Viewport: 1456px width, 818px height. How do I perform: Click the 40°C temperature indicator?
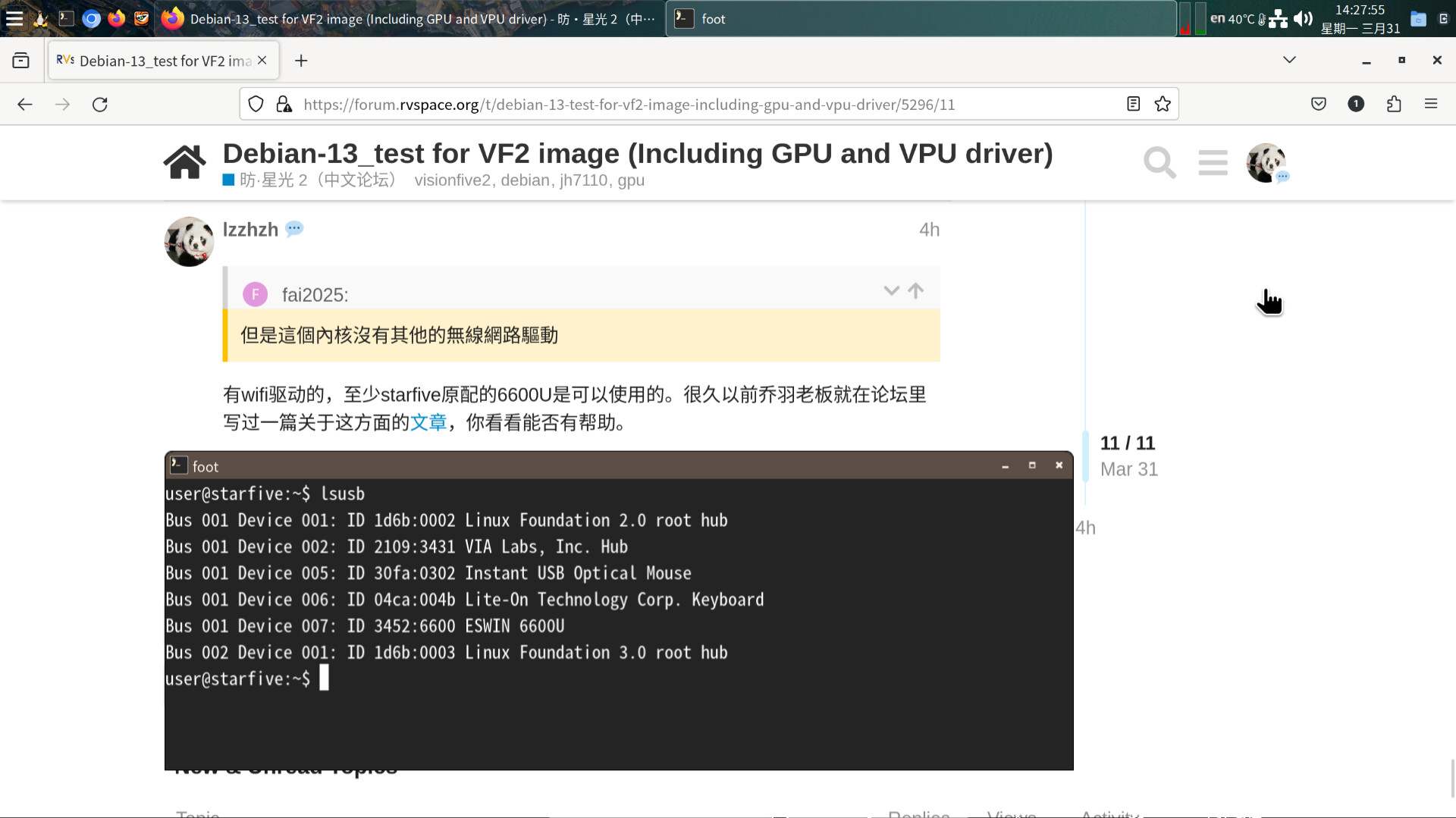pos(1247,19)
